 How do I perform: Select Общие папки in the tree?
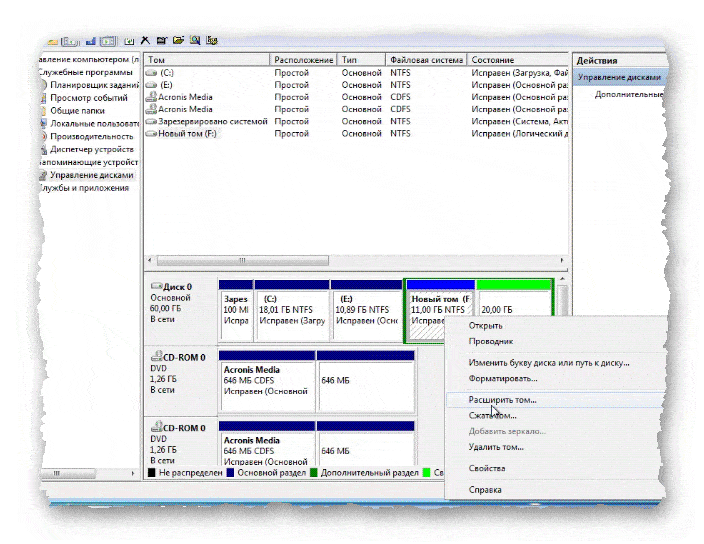77,111
